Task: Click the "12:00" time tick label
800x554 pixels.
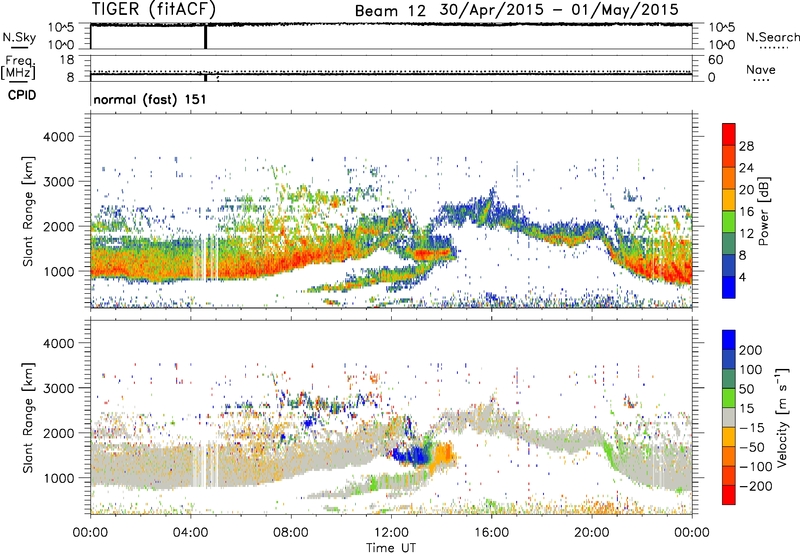Action: point(391,533)
